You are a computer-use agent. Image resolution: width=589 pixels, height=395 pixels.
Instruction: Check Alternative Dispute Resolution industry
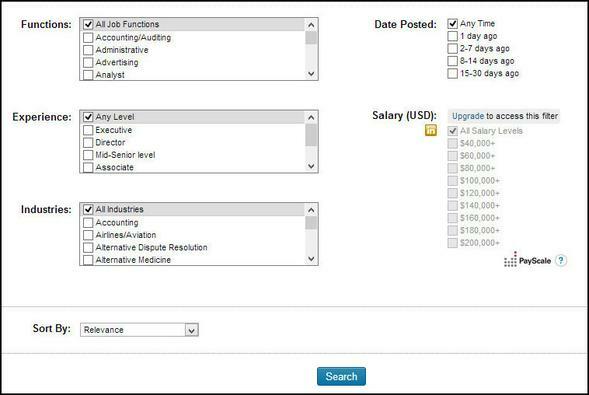tap(88, 247)
